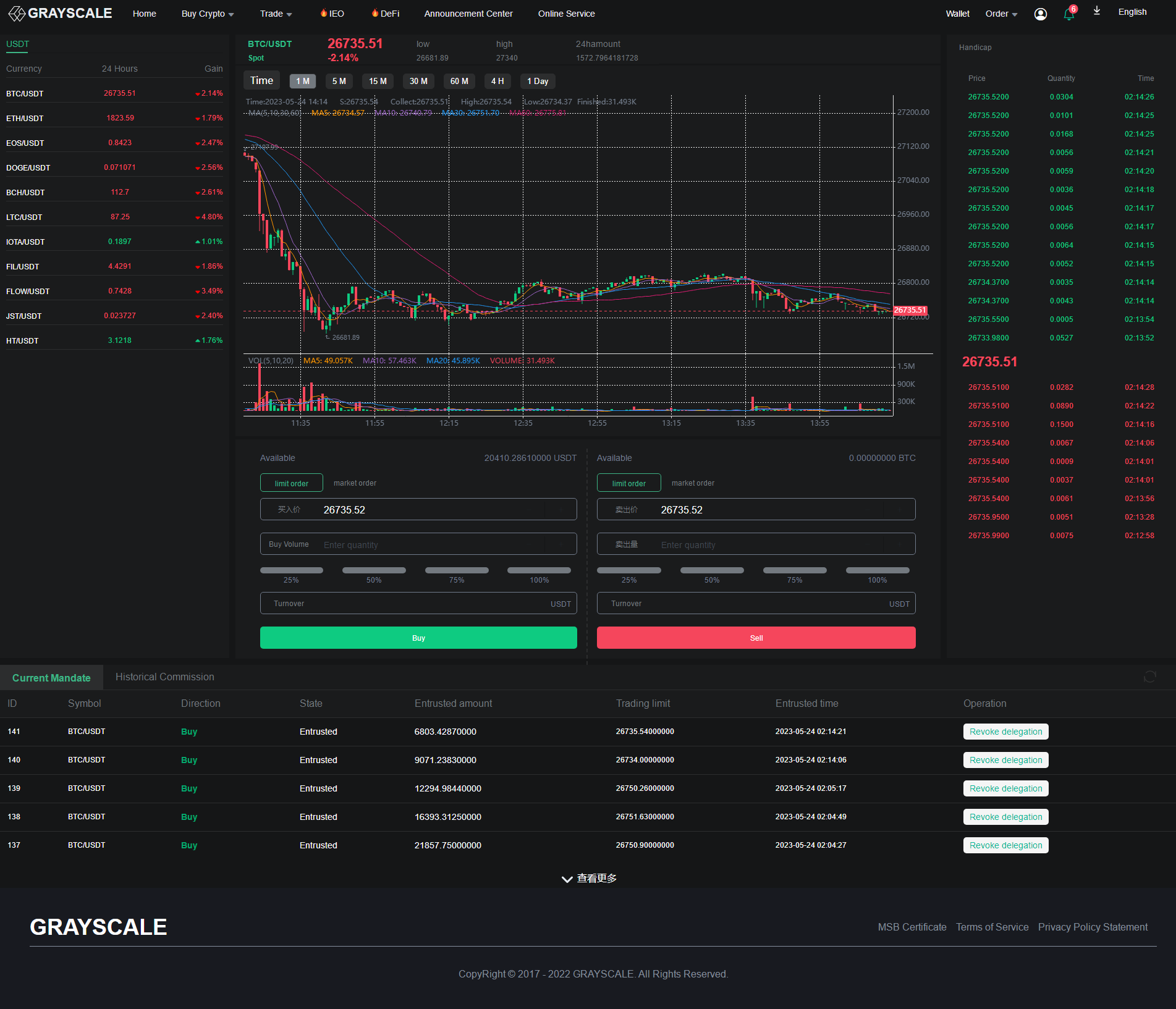Expand the Buy Crypto dropdown menu

click(208, 14)
